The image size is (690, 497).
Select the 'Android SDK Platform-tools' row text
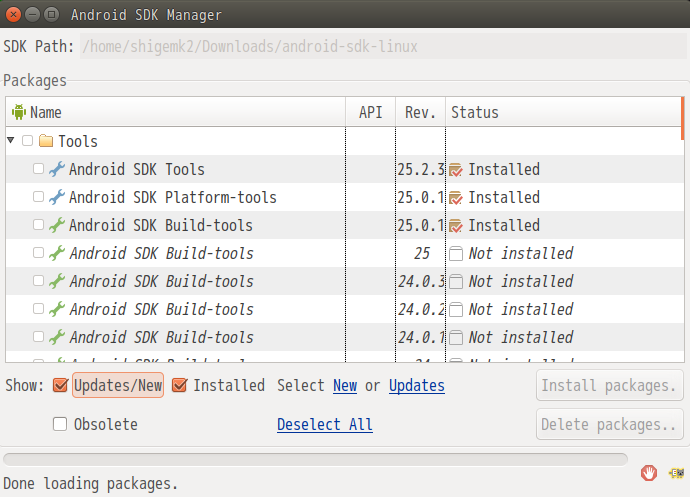point(173,197)
